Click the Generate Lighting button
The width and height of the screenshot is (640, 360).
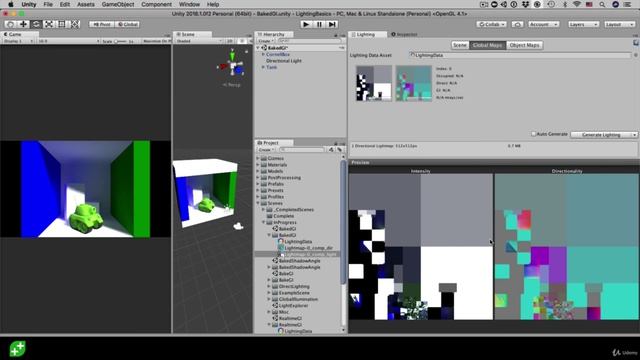[601, 135]
